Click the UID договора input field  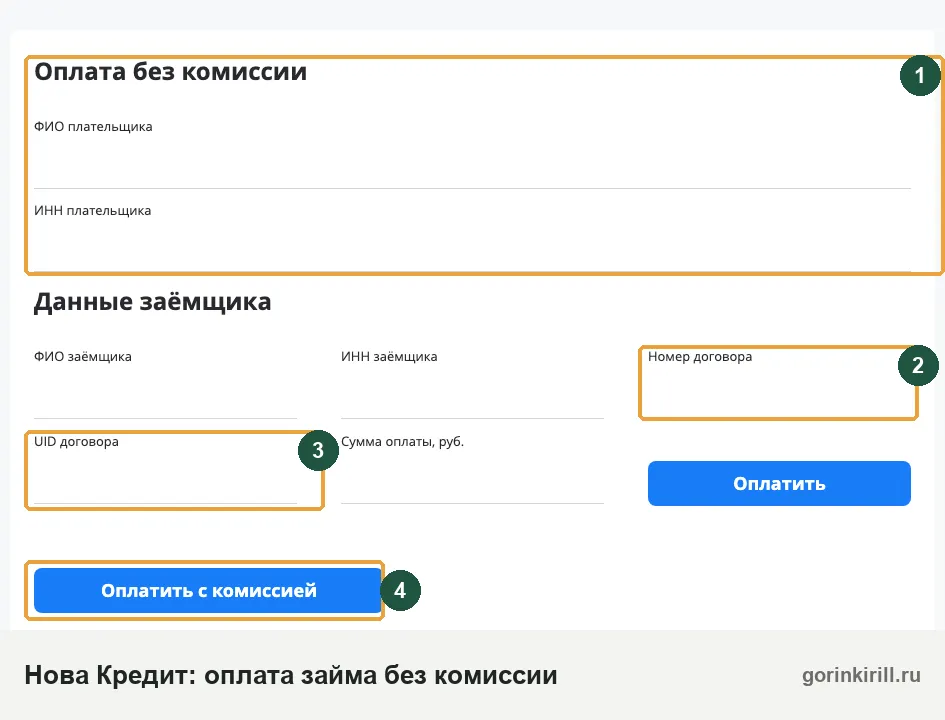pos(165,478)
